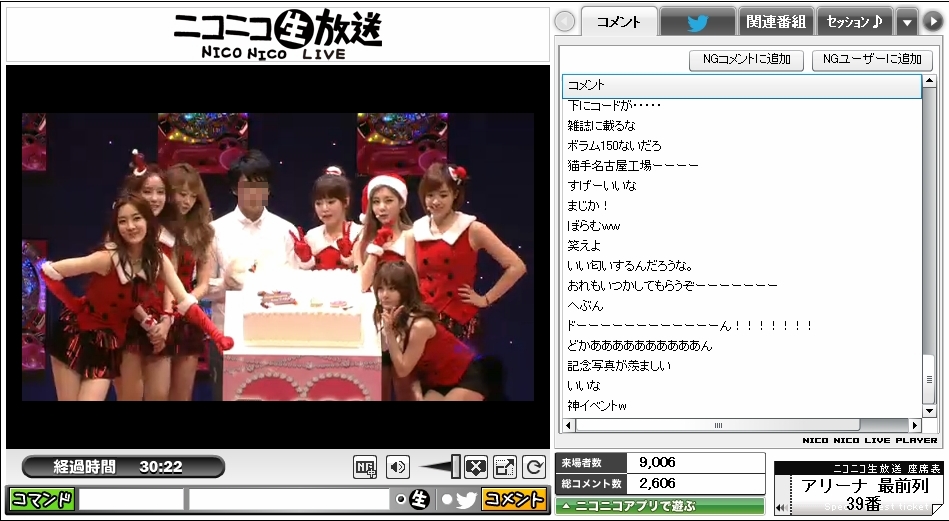Click the 総コメント数 value 2,606
The image size is (949, 521).
click(x=657, y=483)
